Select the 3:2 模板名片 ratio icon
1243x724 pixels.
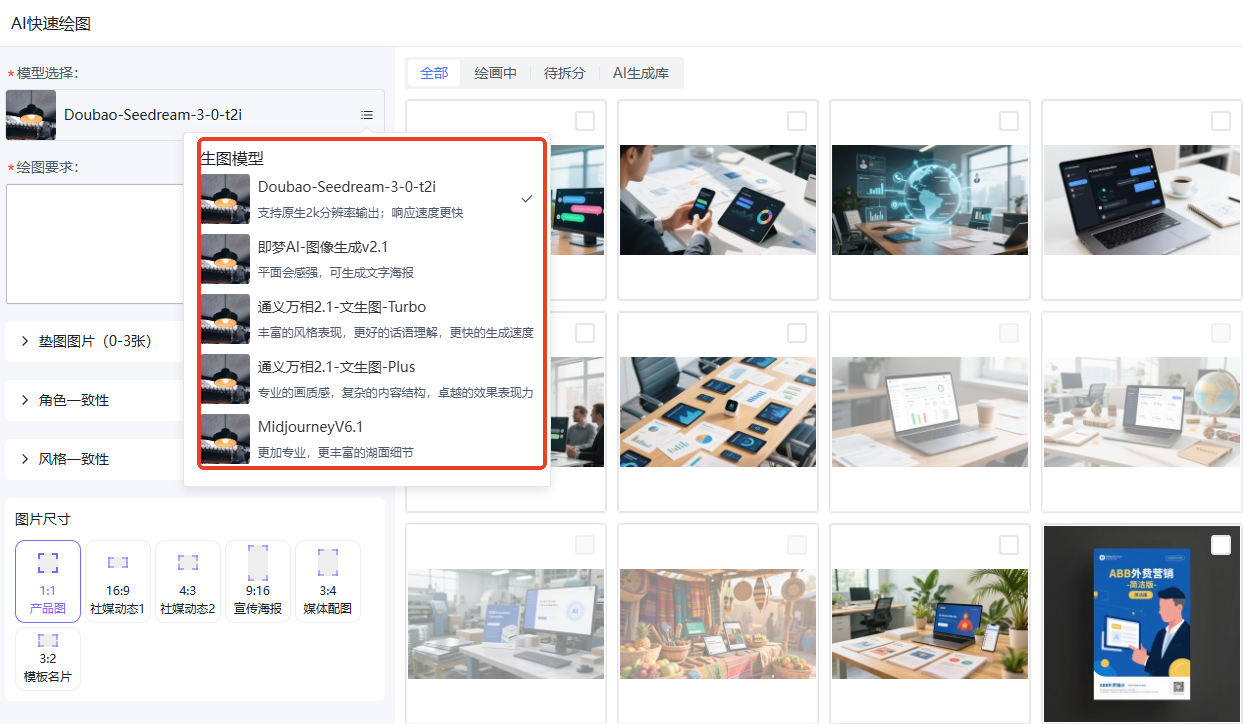tap(47, 641)
